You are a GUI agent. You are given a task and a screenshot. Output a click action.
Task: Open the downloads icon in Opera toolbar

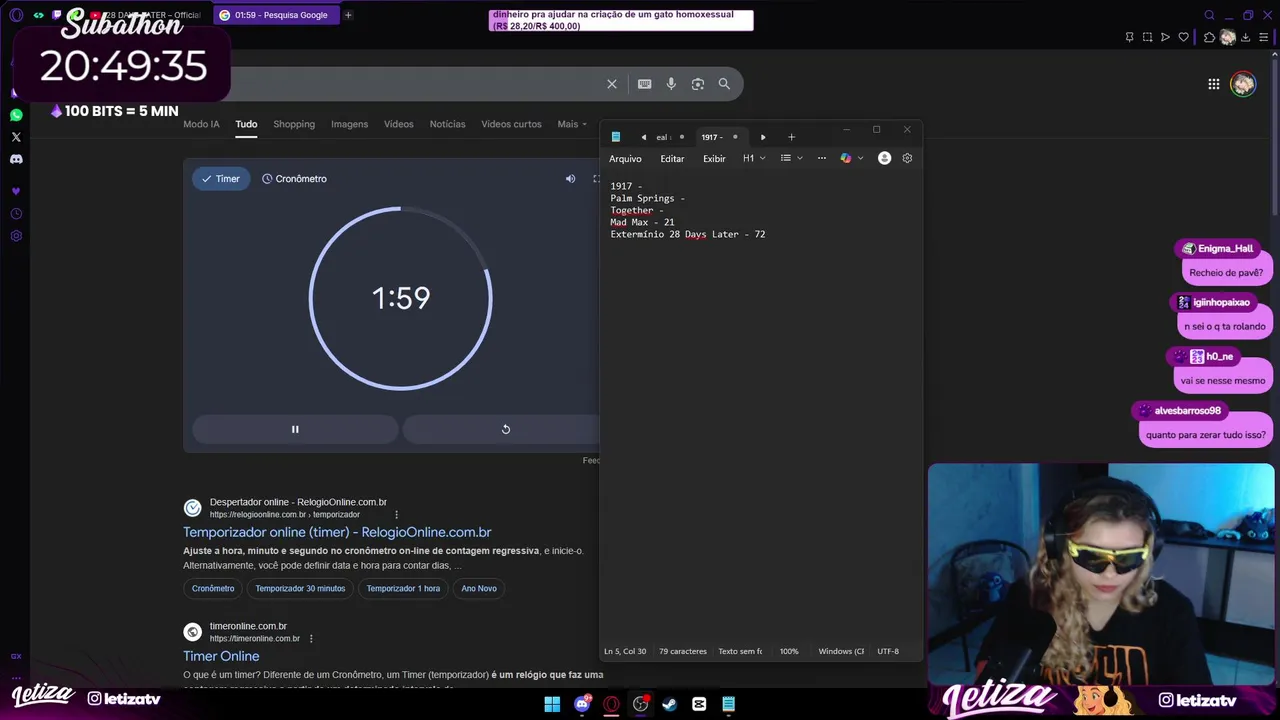(1246, 37)
